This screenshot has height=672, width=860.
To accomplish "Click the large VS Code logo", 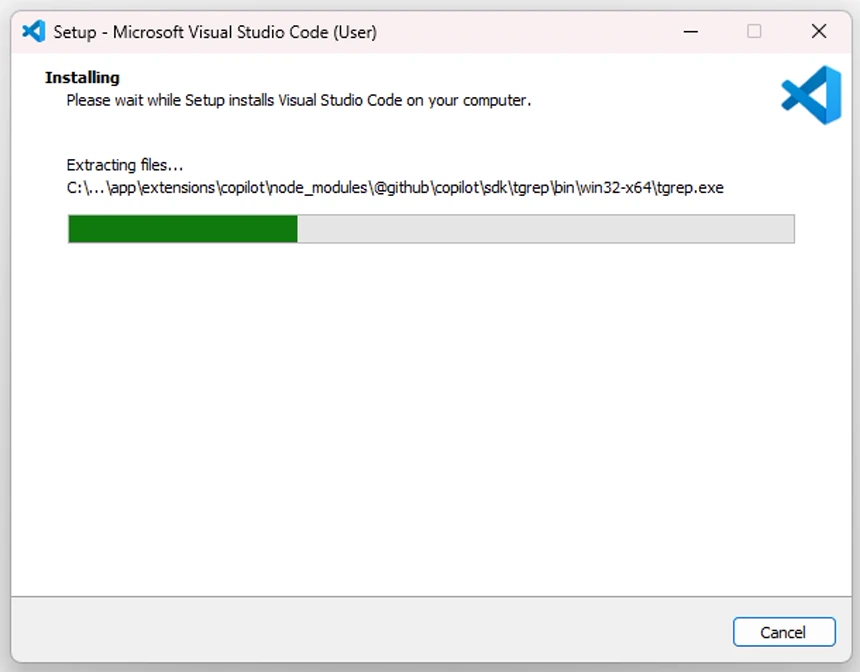I will 811,95.
